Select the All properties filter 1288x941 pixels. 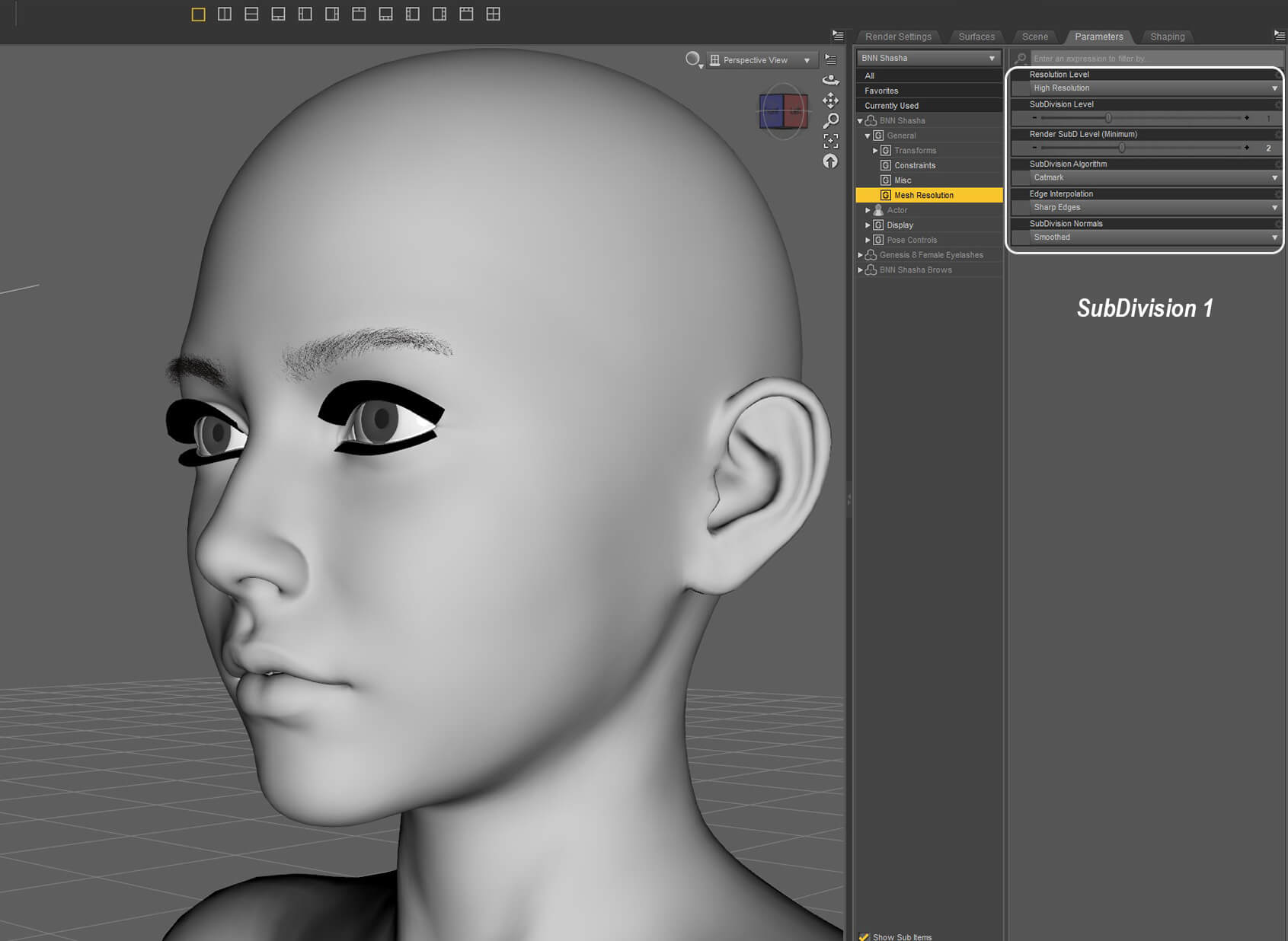click(x=928, y=76)
